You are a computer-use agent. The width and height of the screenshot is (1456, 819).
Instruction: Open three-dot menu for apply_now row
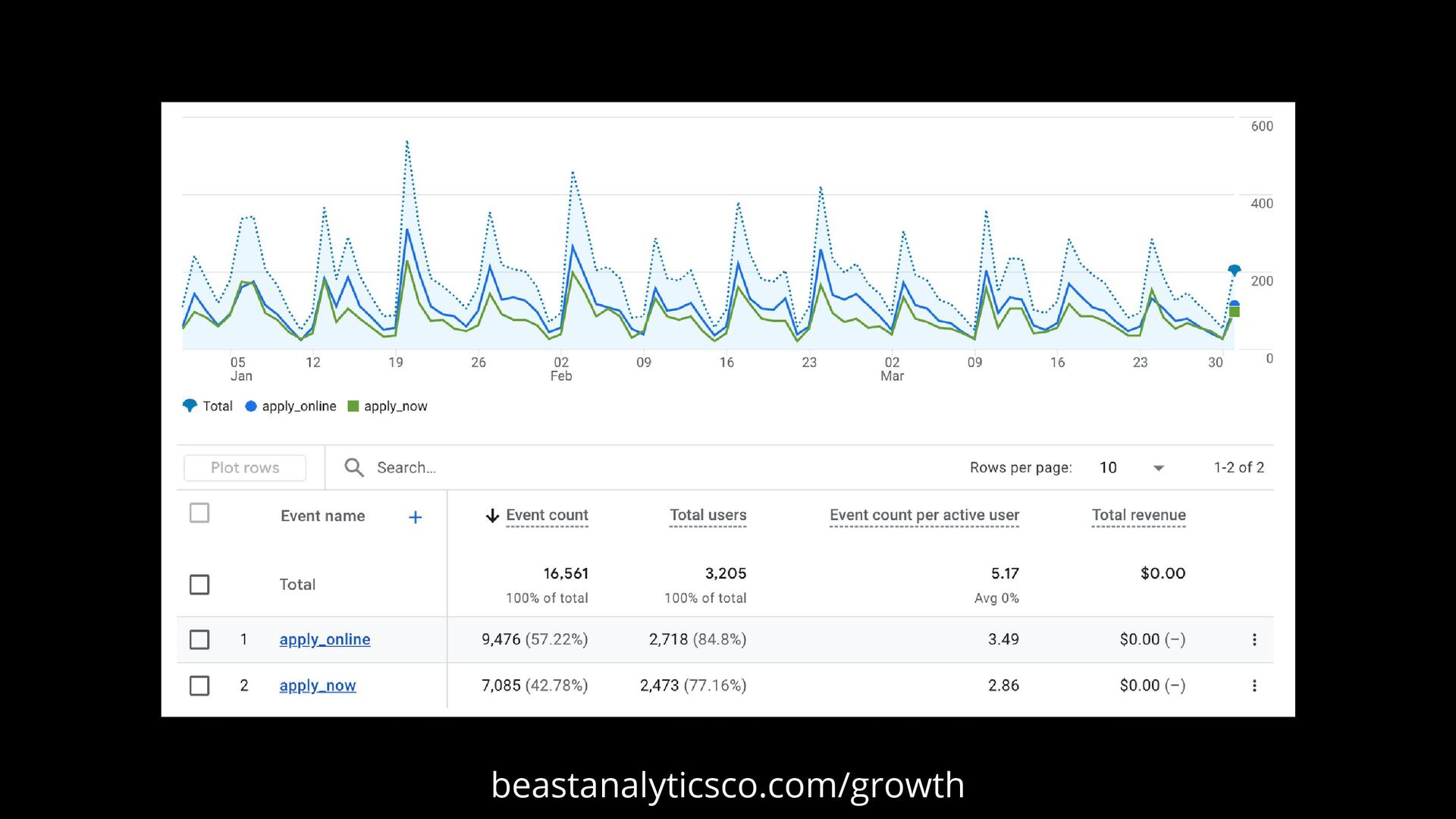click(x=1254, y=686)
